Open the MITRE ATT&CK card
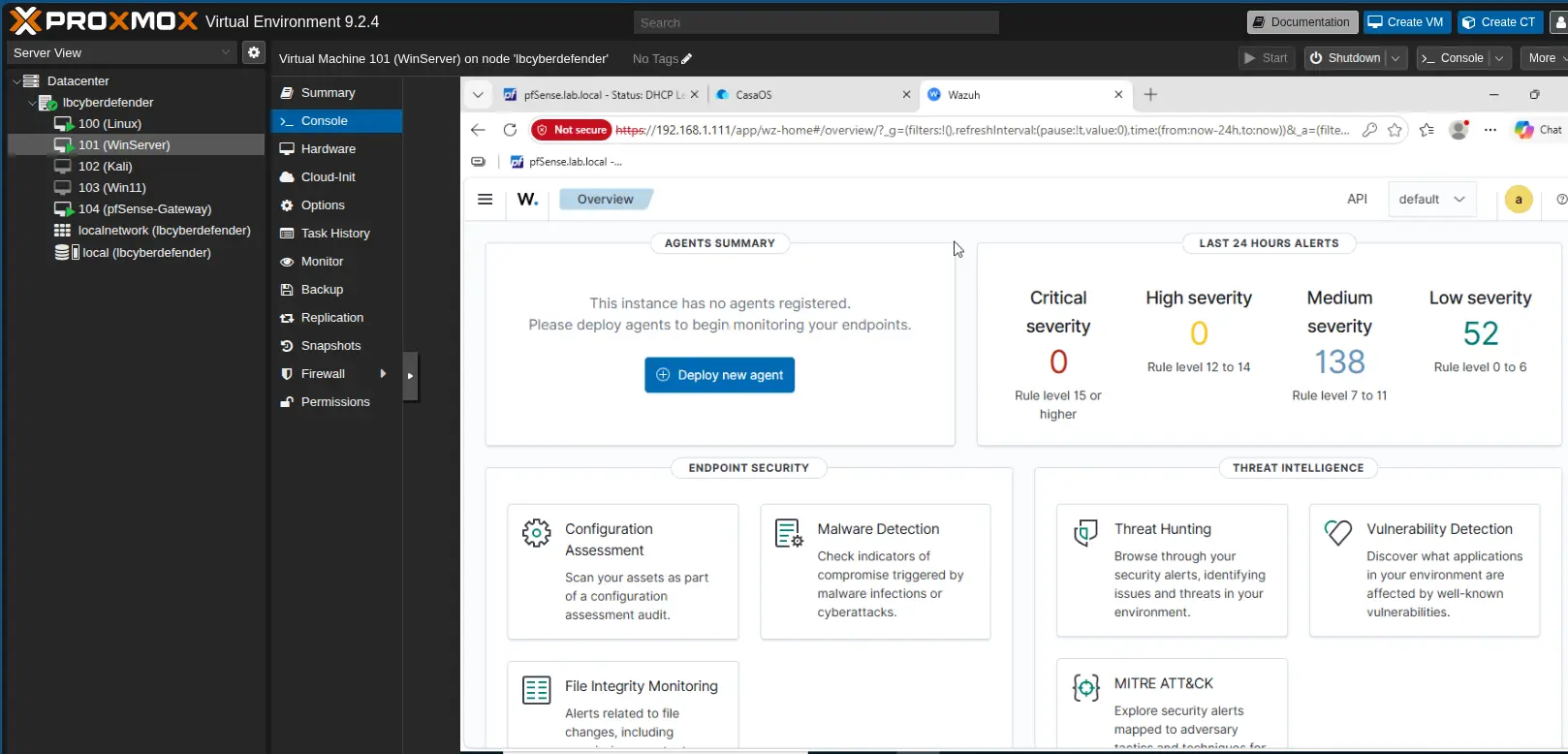 tap(1172, 704)
